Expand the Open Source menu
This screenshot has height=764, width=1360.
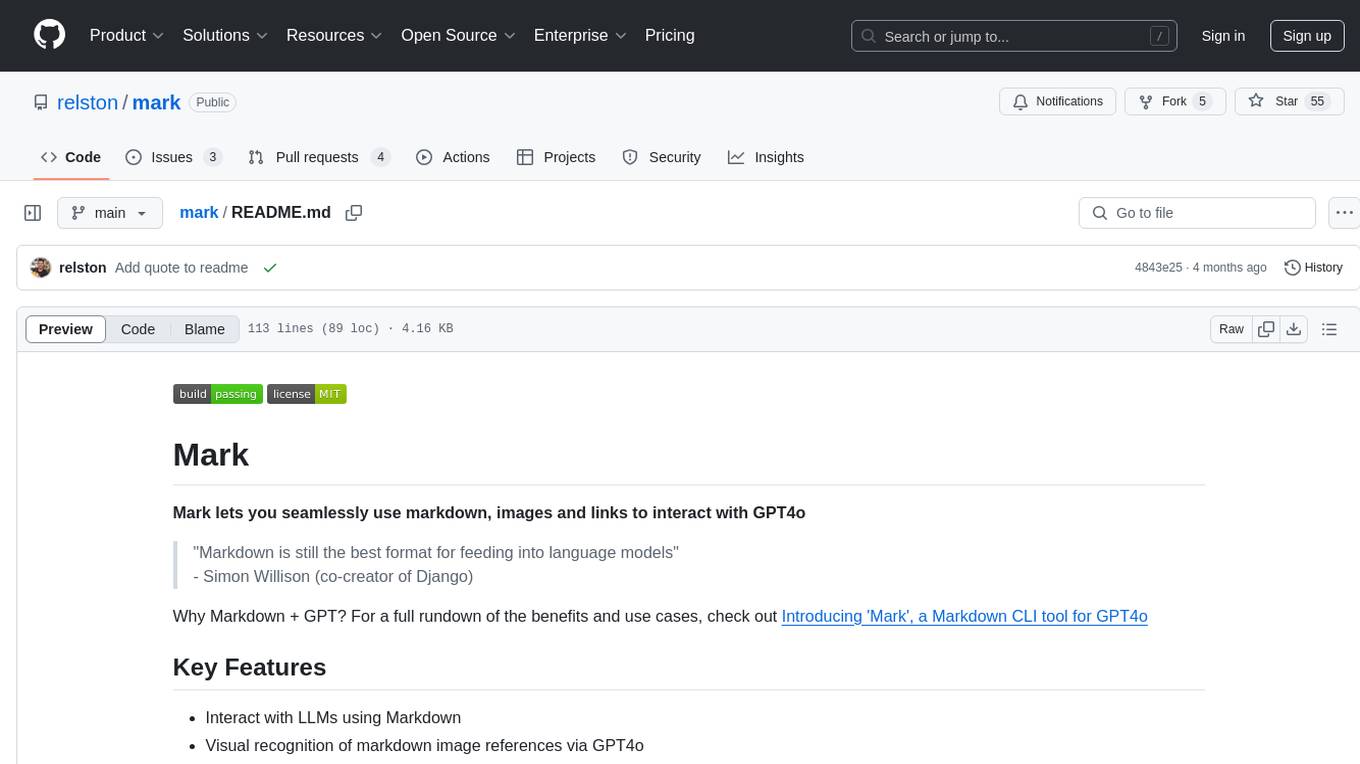458,35
